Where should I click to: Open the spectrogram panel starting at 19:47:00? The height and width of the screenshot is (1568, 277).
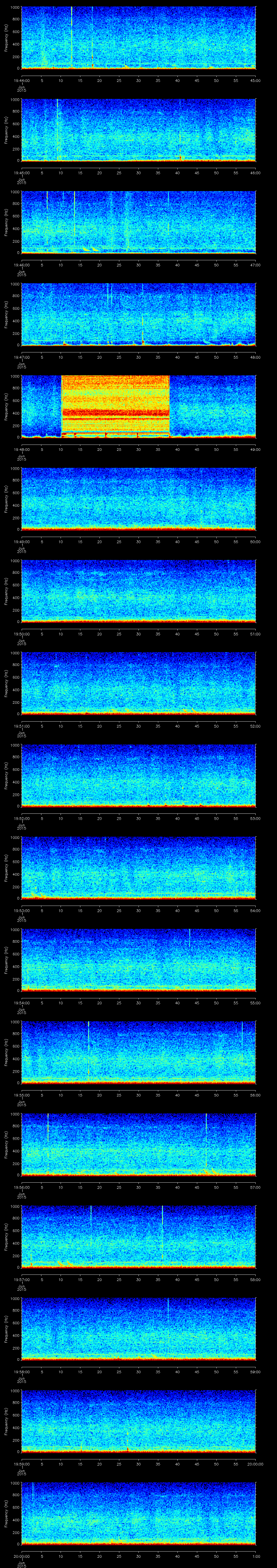point(138,315)
